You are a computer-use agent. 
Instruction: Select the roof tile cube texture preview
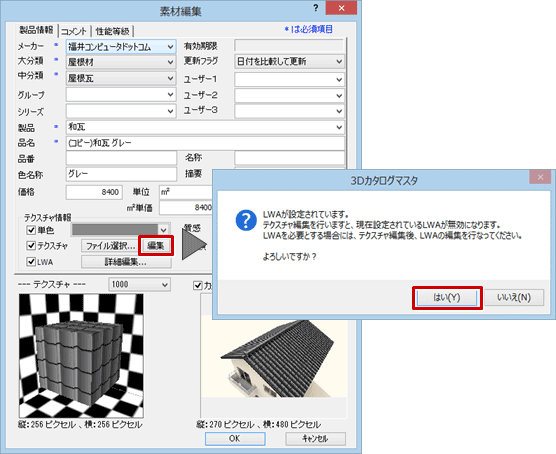click(x=81, y=356)
